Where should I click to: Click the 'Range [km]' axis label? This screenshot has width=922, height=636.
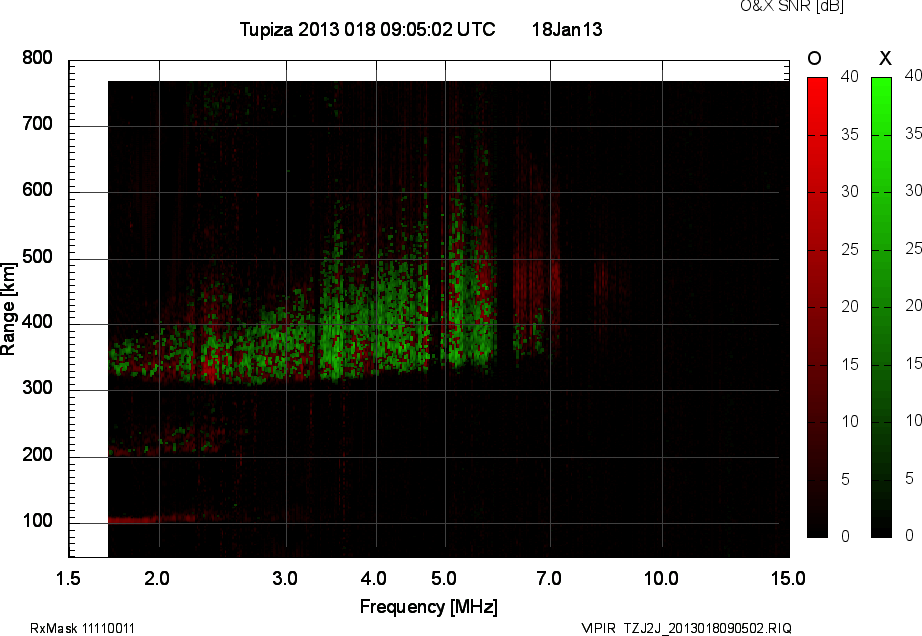(x=8, y=309)
